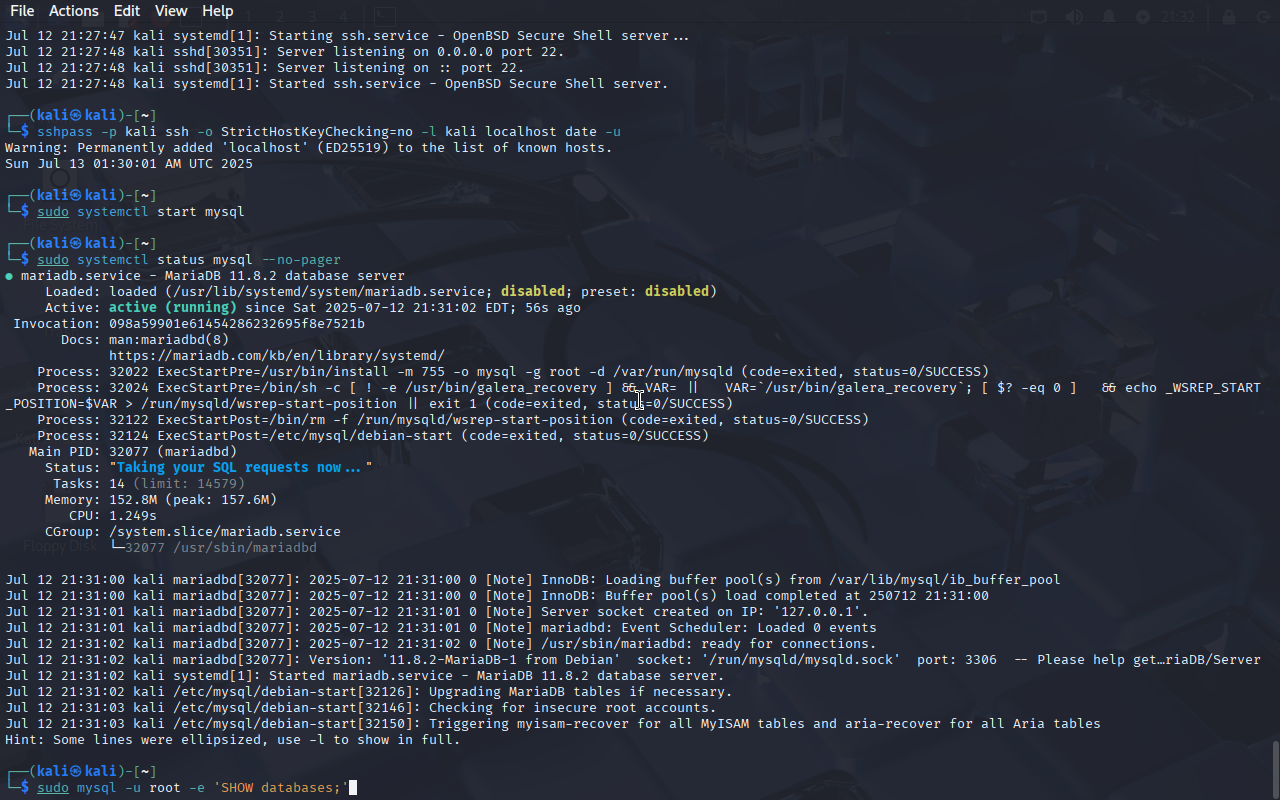Click the 'Started mariadb.service' systemd log line
Viewport: 1280px width, 800px height.
(x=365, y=676)
